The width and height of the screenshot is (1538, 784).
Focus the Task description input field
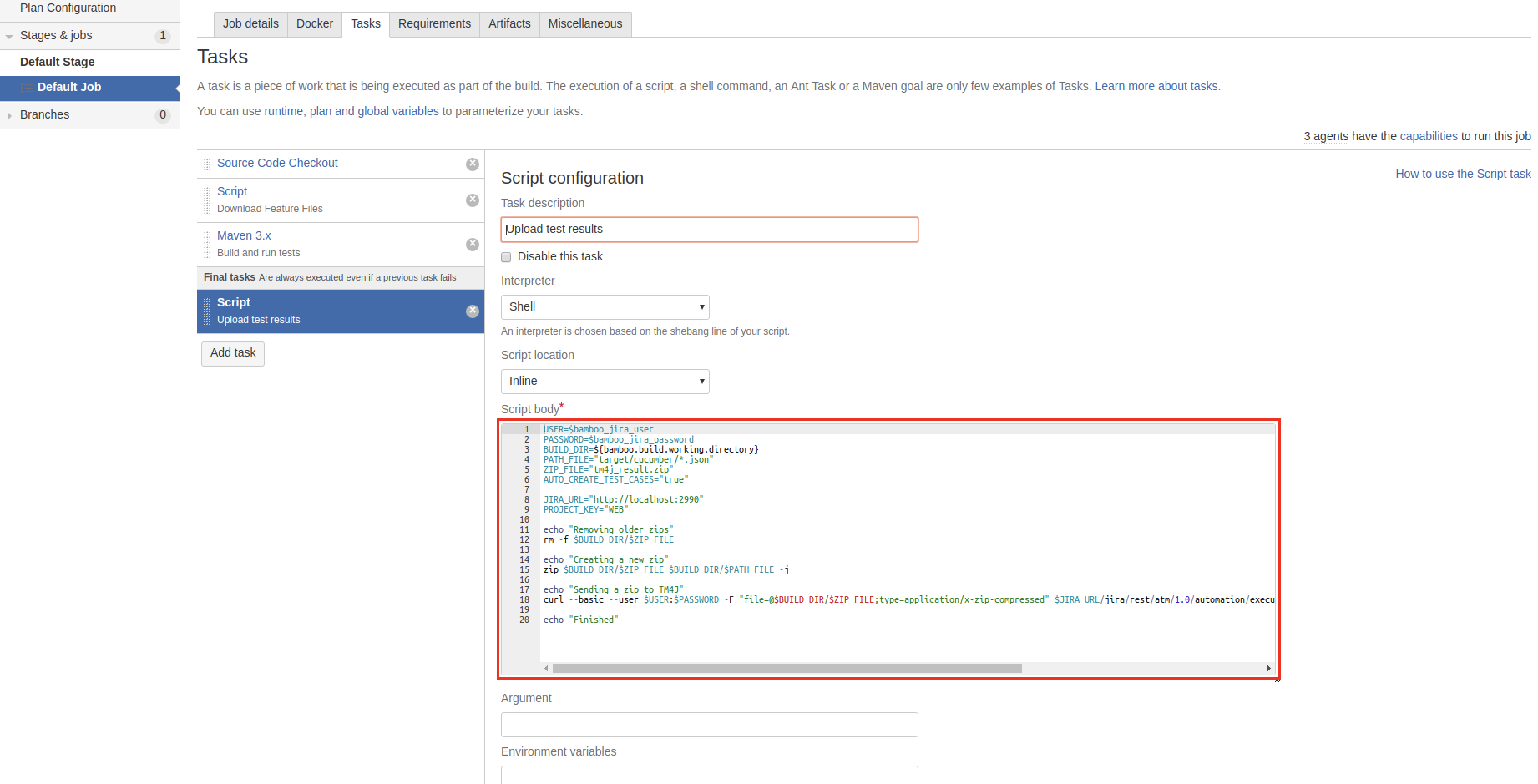709,230
